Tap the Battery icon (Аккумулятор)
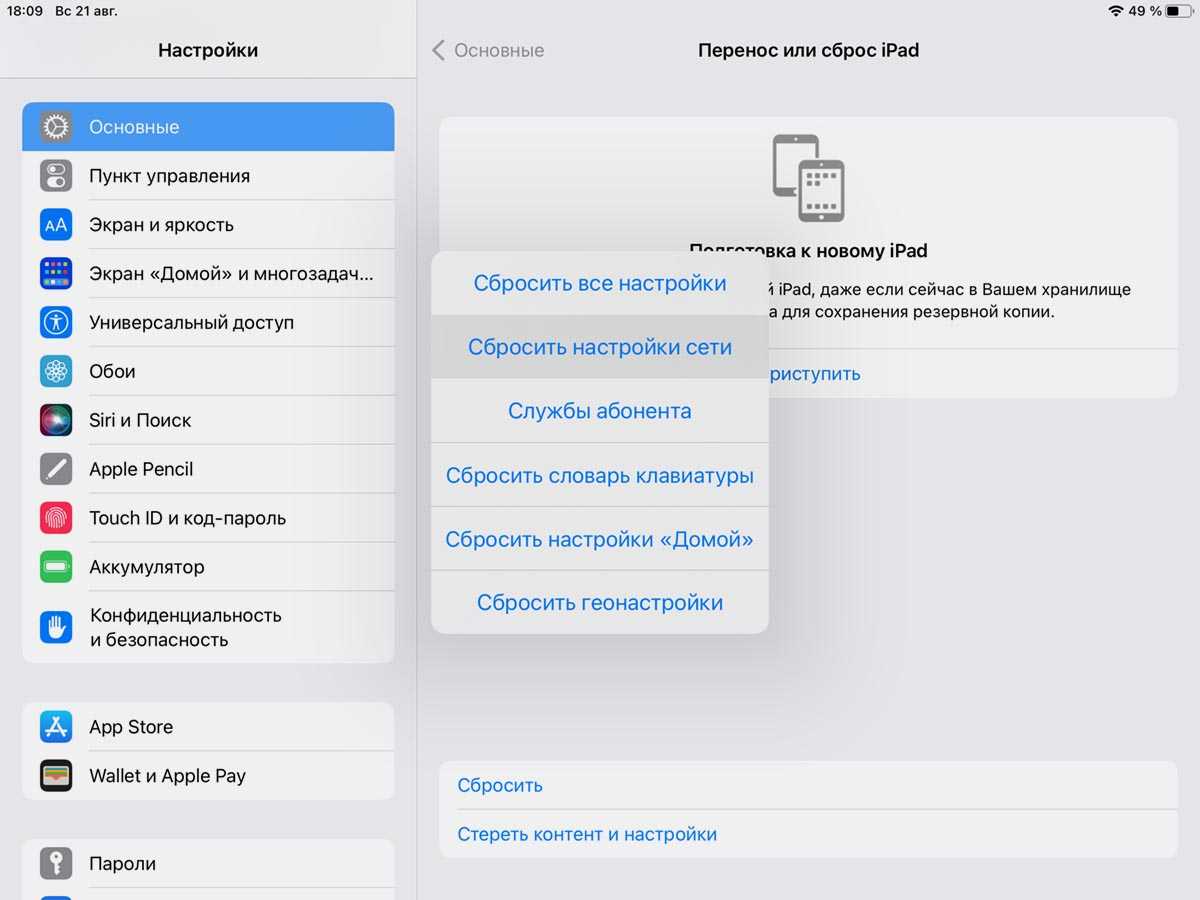1200x900 pixels. click(56, 567)
